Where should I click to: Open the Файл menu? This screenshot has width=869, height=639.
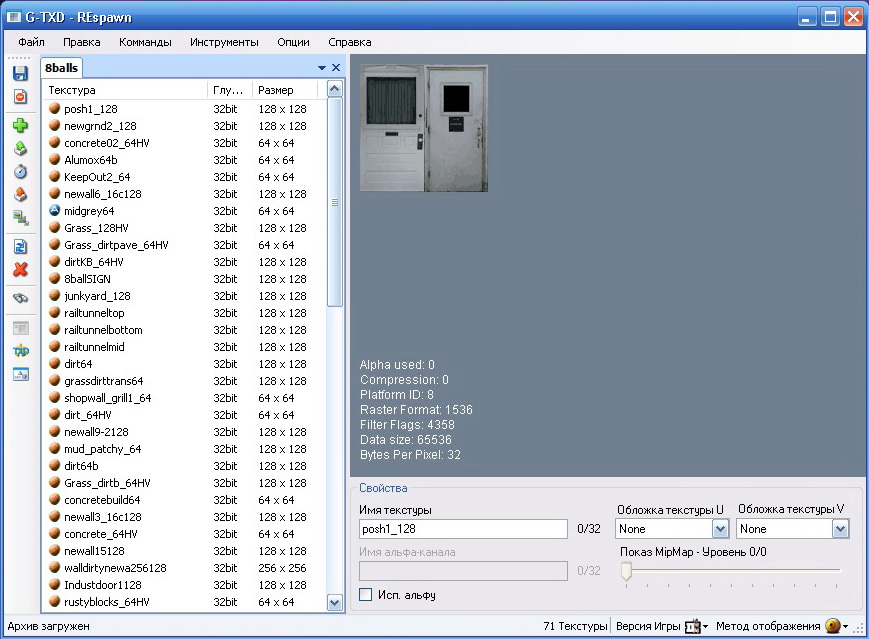pyautogui.click(x=31, y=42)
